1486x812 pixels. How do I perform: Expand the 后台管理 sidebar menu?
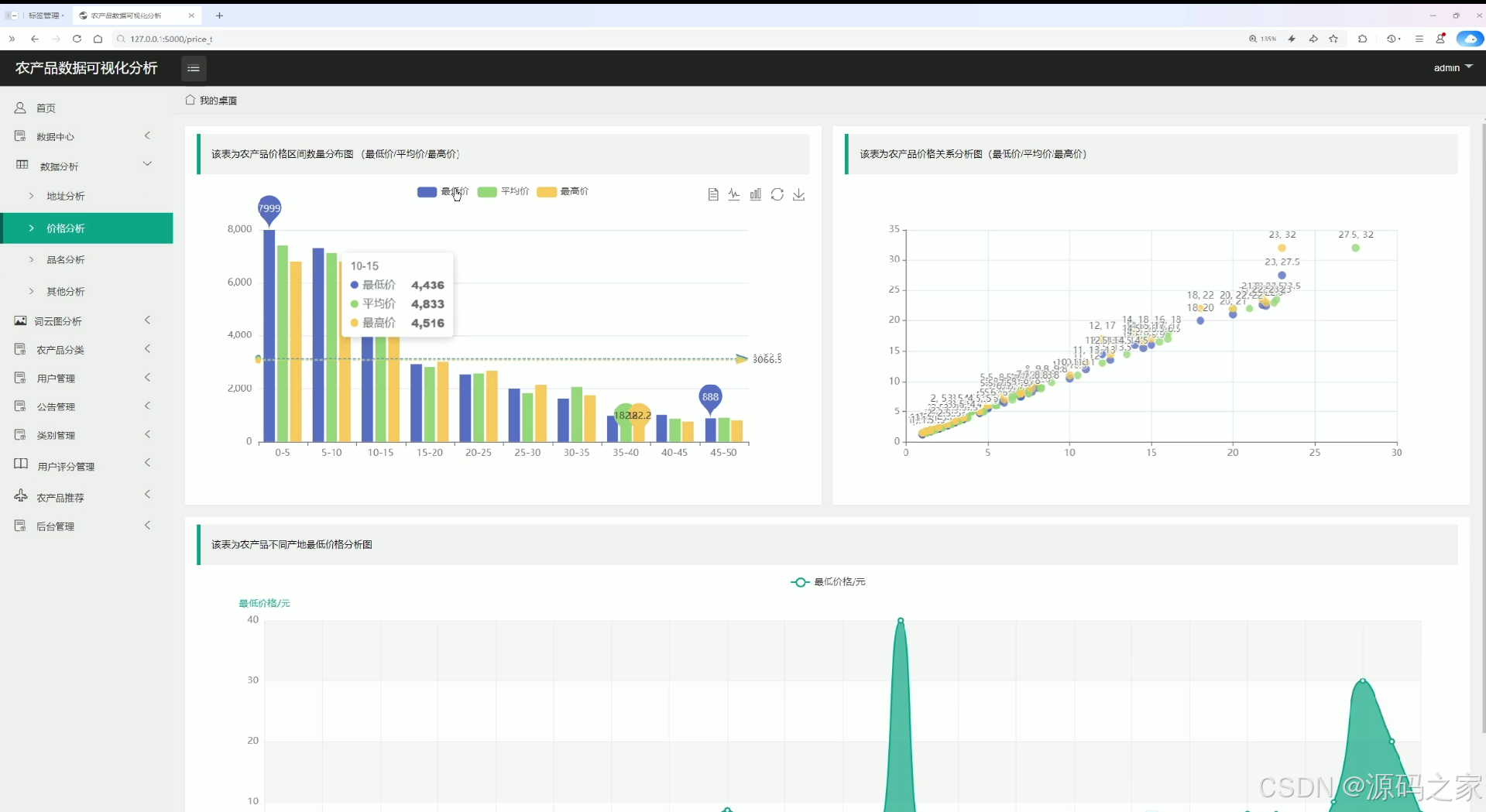click(x=86, y=526)
